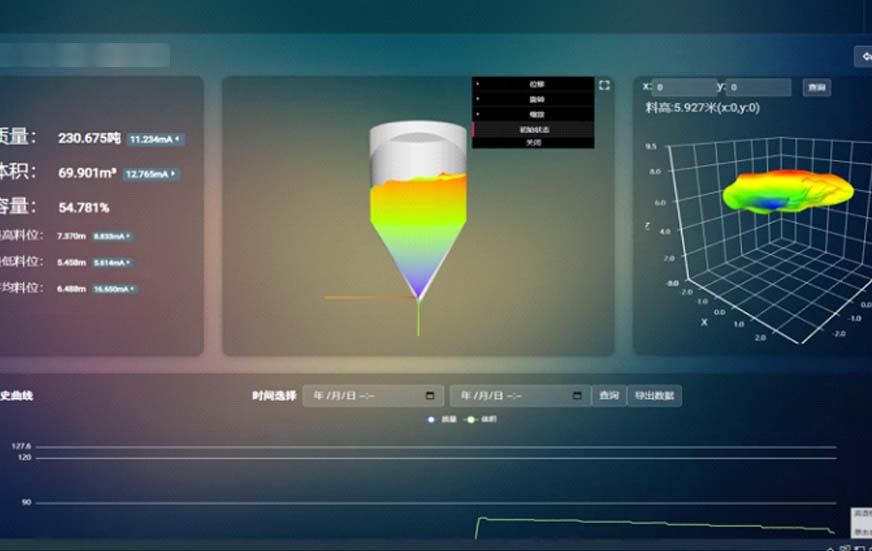The width and height of the screenshot is (872, 551).
Task: Click the fullscreen icon on the silo view
Action: (604, 86)
